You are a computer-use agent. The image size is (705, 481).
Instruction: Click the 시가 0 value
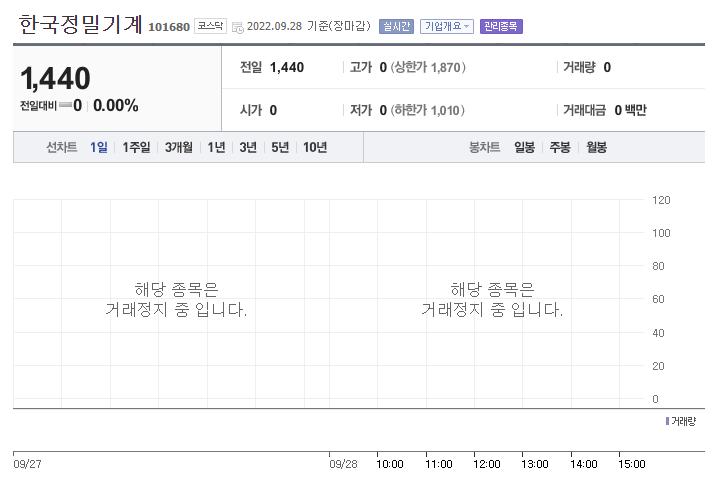(x=273, y=110)
